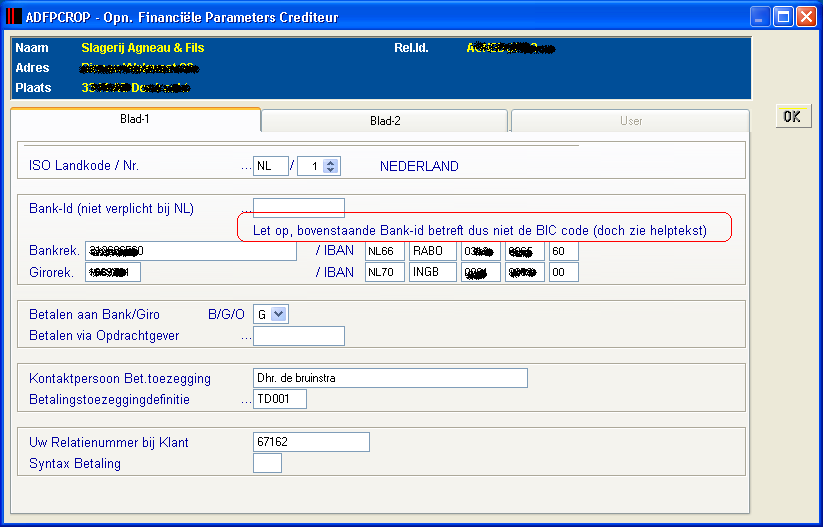
Task: Click the Let op Bank-id warning text
Action: click(x=480, y=230)
